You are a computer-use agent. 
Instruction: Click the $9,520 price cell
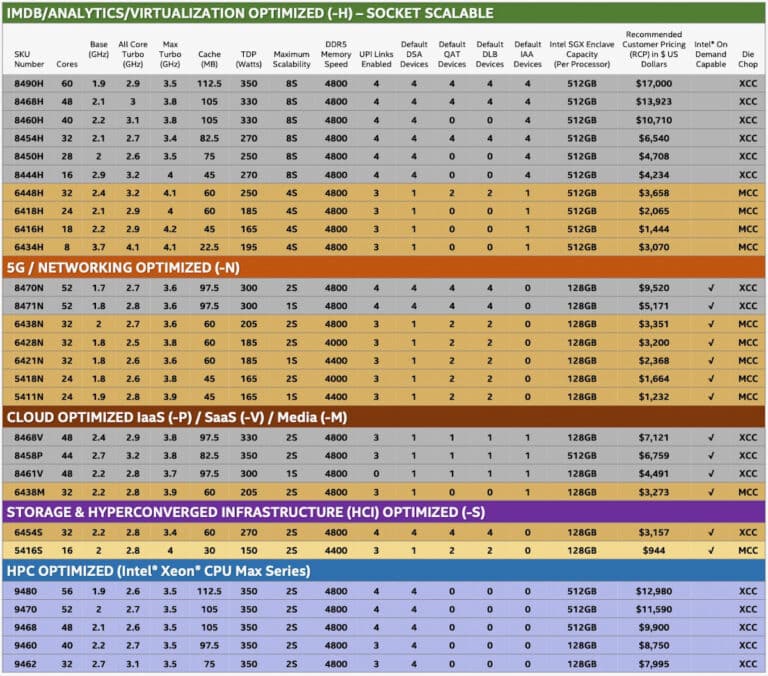pyautogui.click(x=653, y=288)
